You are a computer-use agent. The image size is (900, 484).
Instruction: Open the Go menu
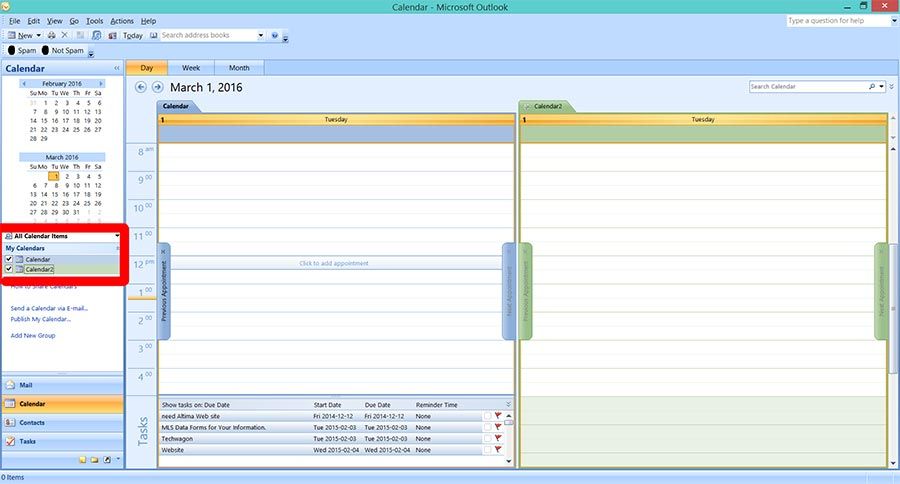[x=74, y=21]
